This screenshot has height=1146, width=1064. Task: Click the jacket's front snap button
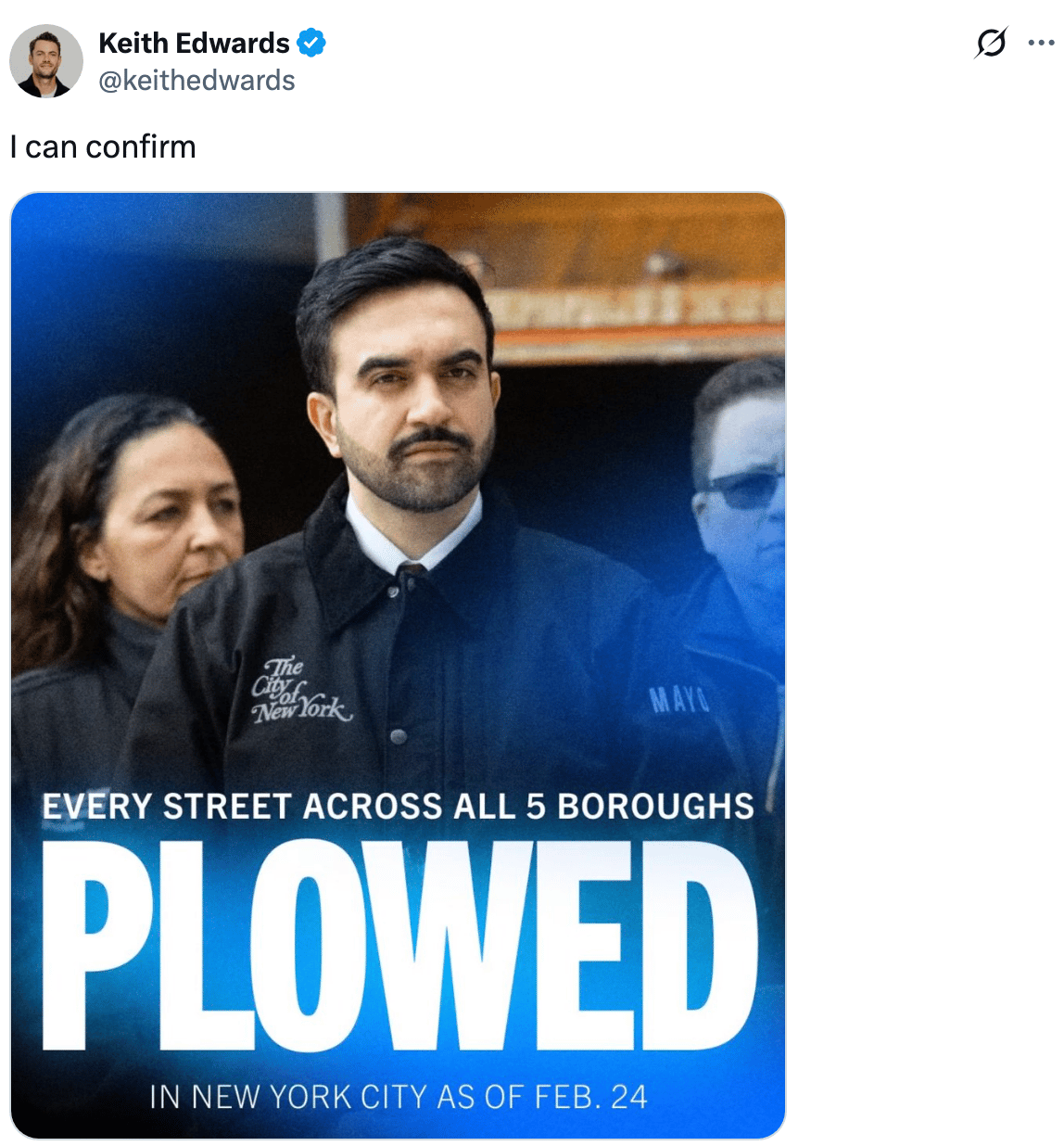pos(399,737)
